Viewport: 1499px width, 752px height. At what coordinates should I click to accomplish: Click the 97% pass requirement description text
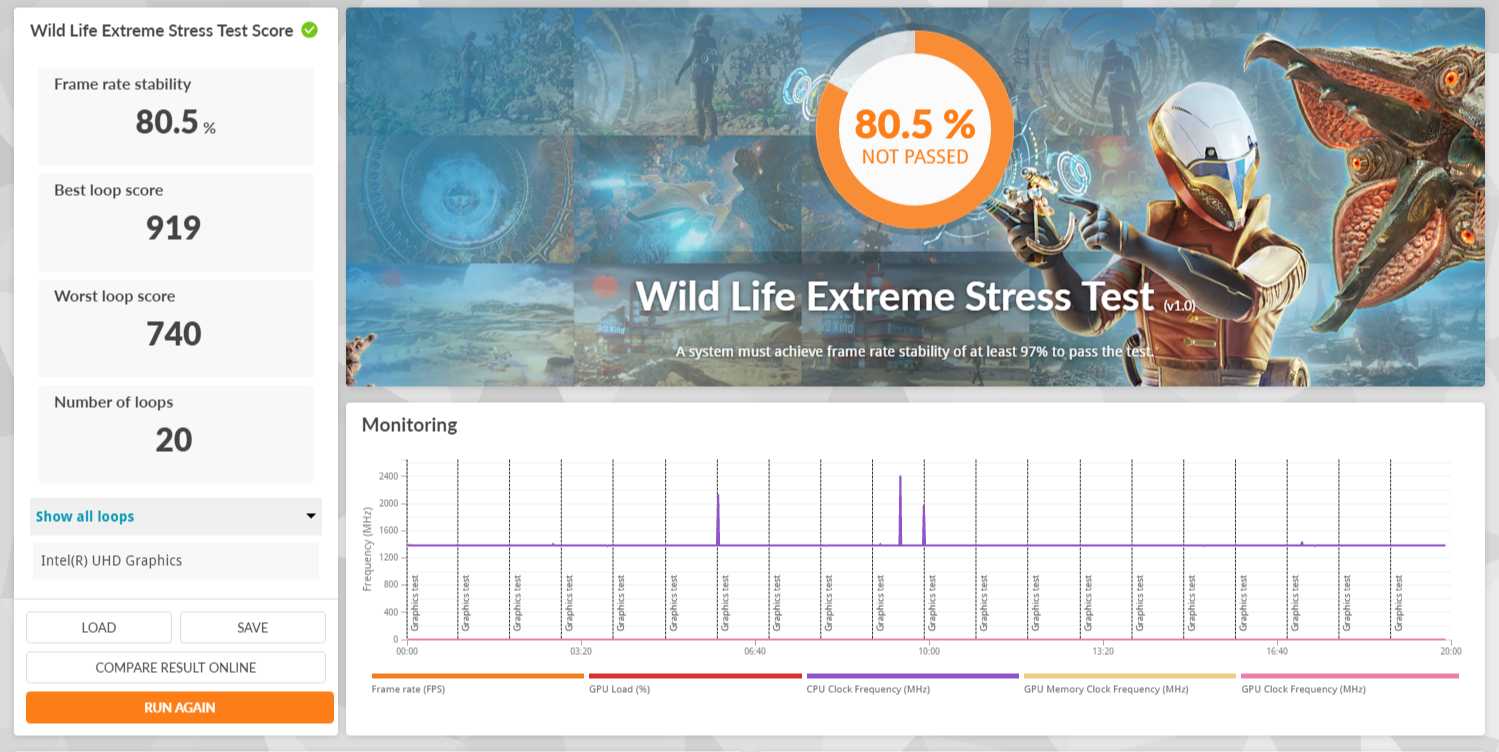[x=914, y=352]
